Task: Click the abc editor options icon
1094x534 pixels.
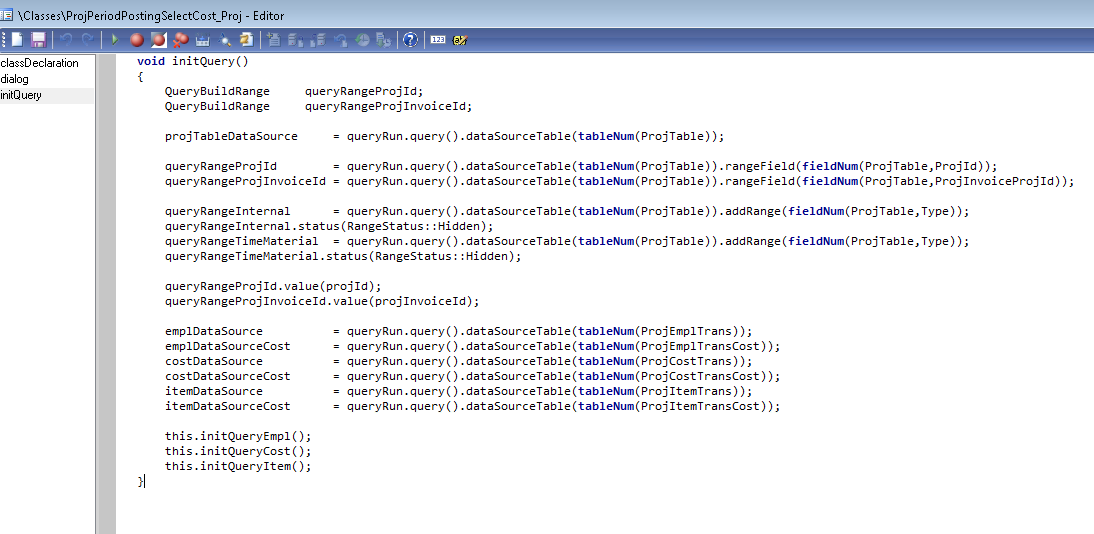Action: 460,40
